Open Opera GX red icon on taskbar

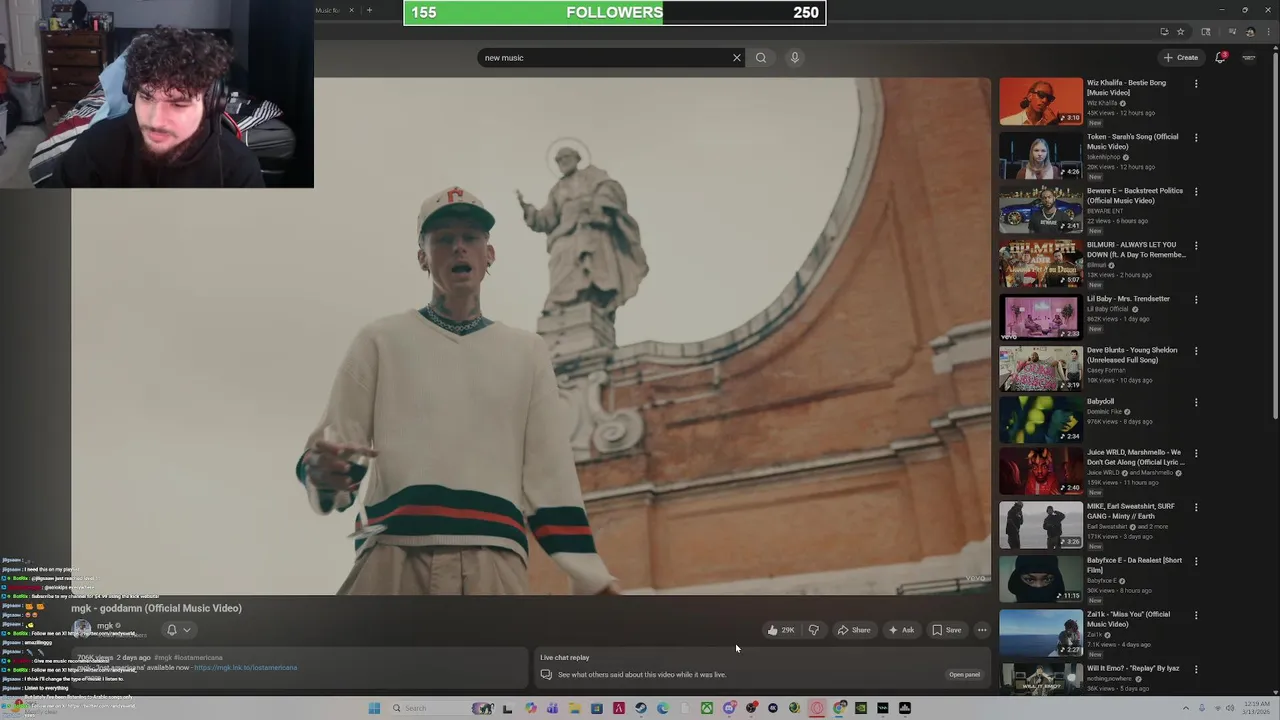point(817,708)
